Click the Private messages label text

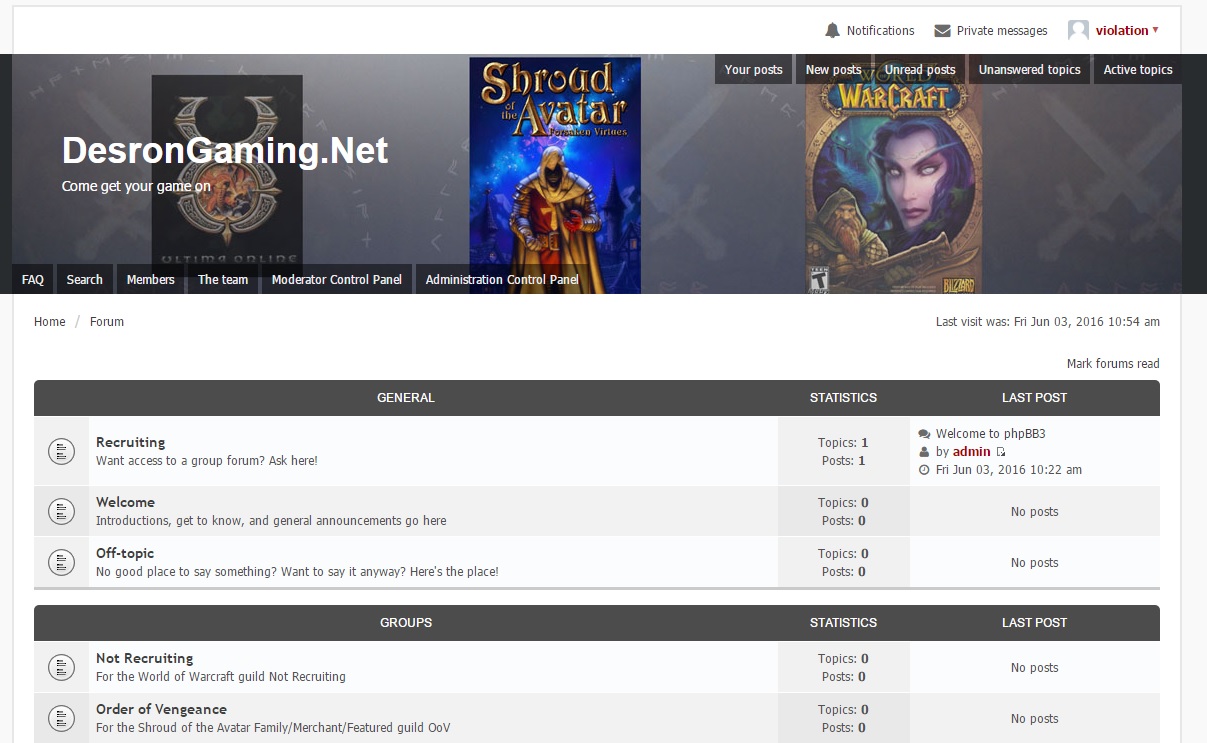(1002, 31)
